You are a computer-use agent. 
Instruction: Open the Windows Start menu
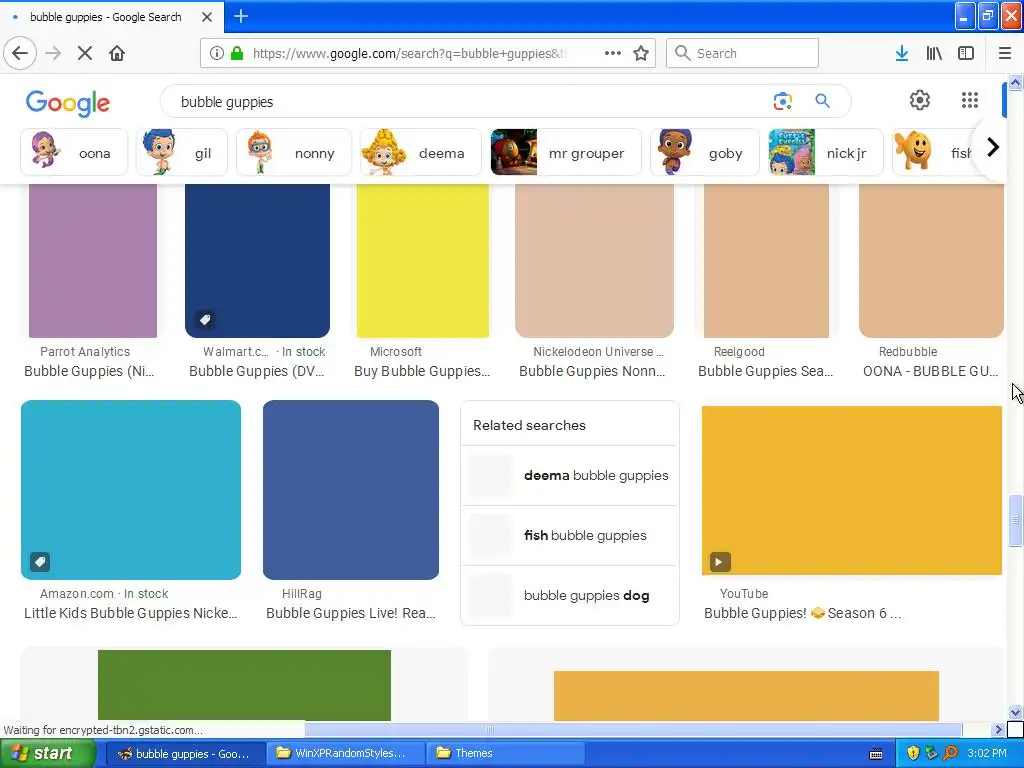(47, 753)
